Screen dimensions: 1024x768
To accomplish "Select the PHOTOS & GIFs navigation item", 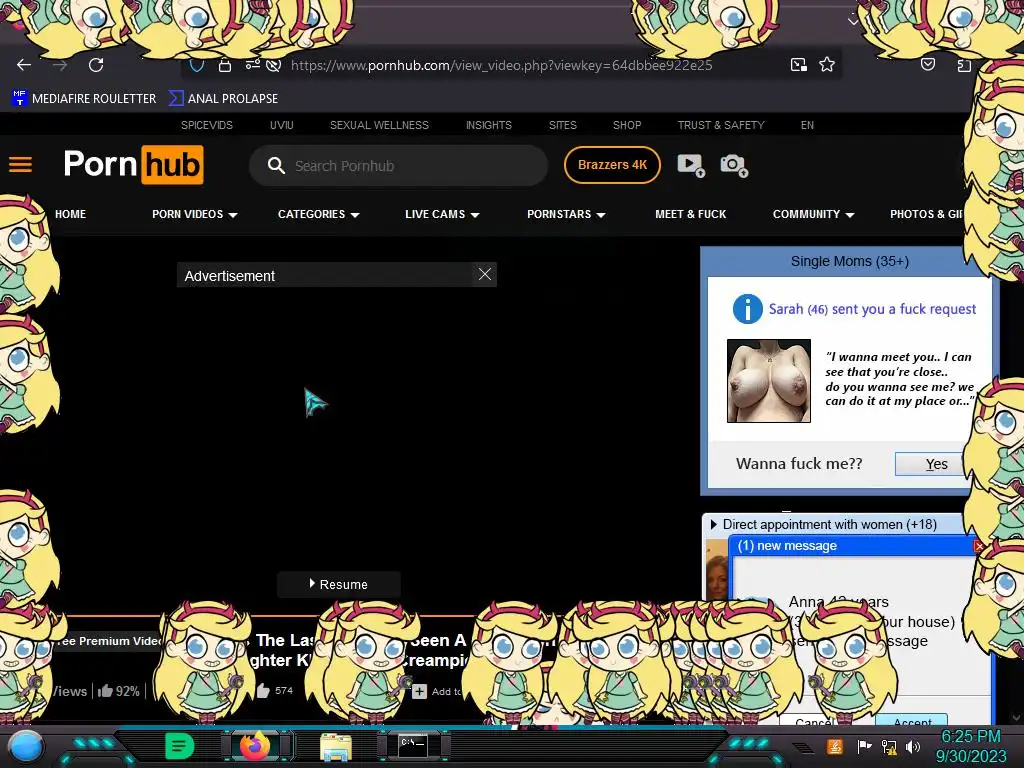I will pos(927,214).
